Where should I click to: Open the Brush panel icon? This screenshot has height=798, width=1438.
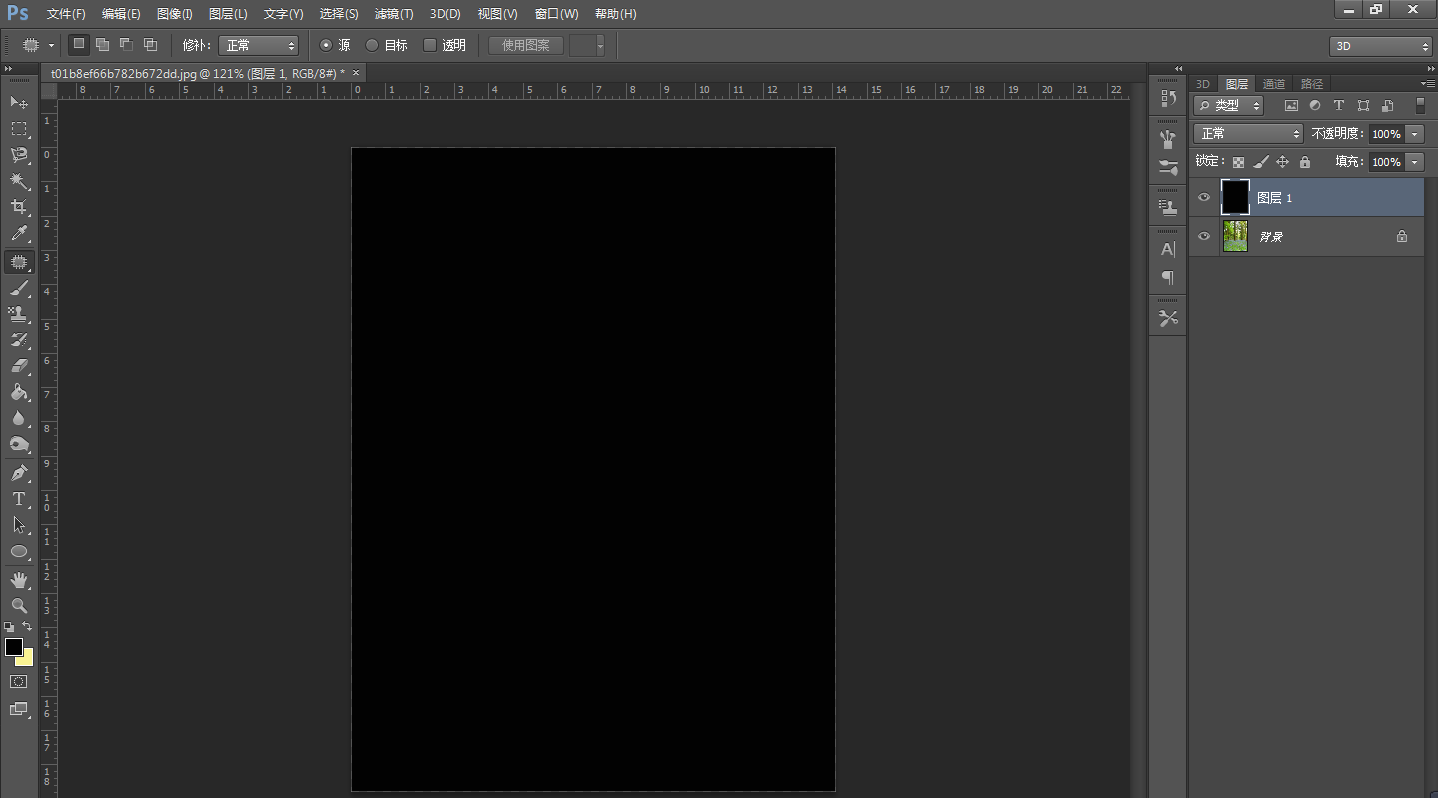click(x=1167, y=167)
